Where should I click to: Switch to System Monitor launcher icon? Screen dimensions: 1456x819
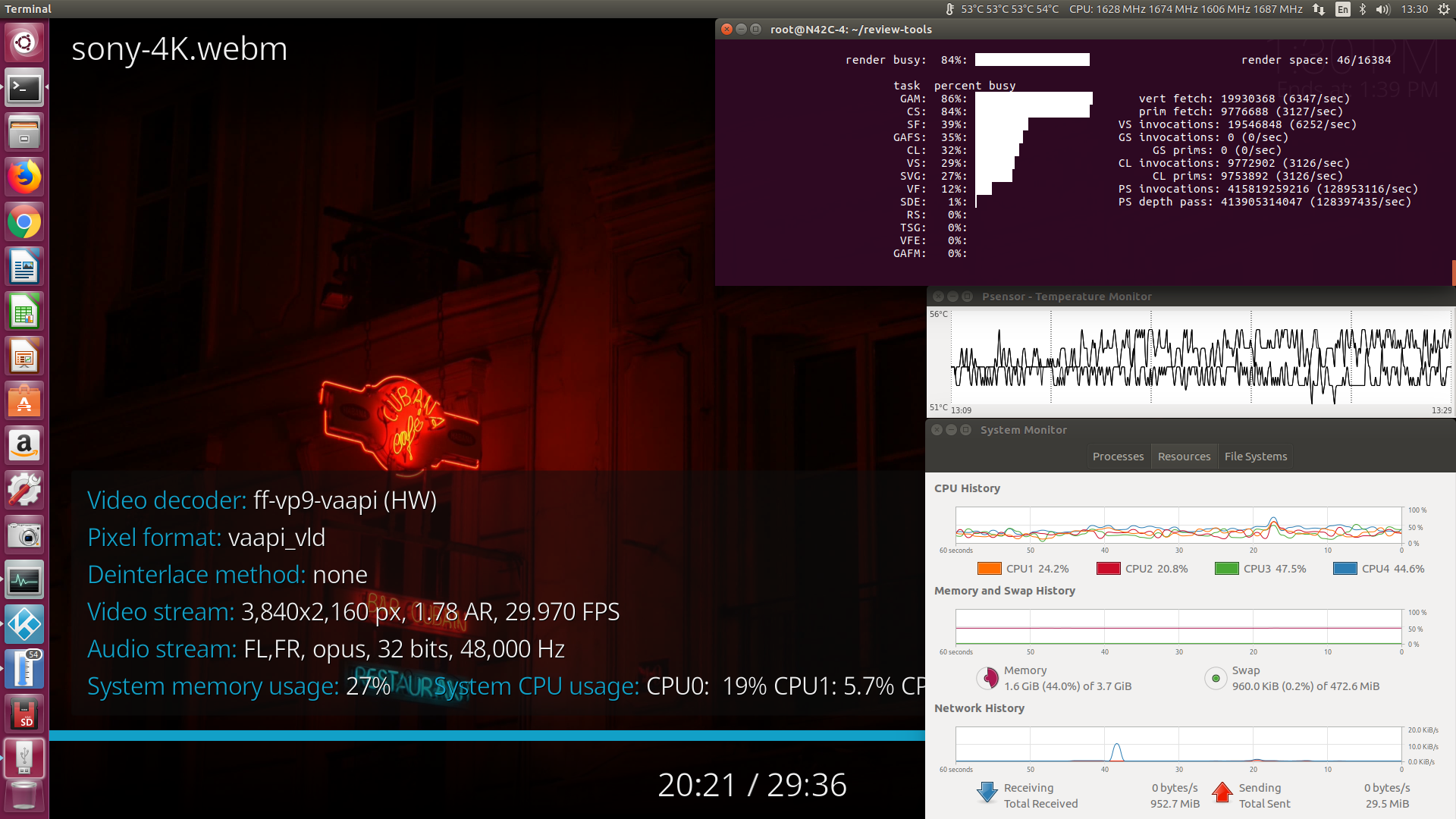[x=24, y=579]
